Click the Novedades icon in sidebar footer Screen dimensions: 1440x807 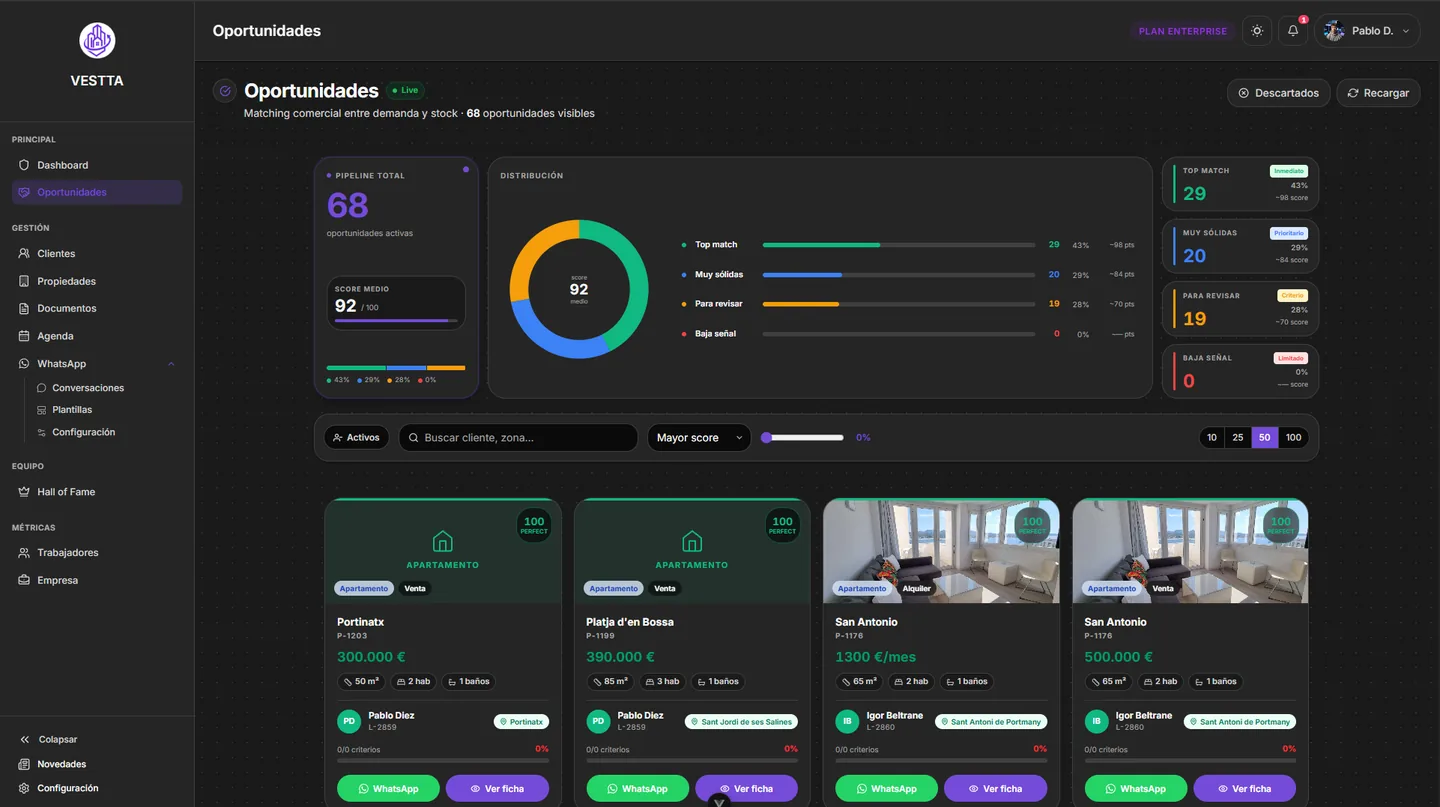24,764
